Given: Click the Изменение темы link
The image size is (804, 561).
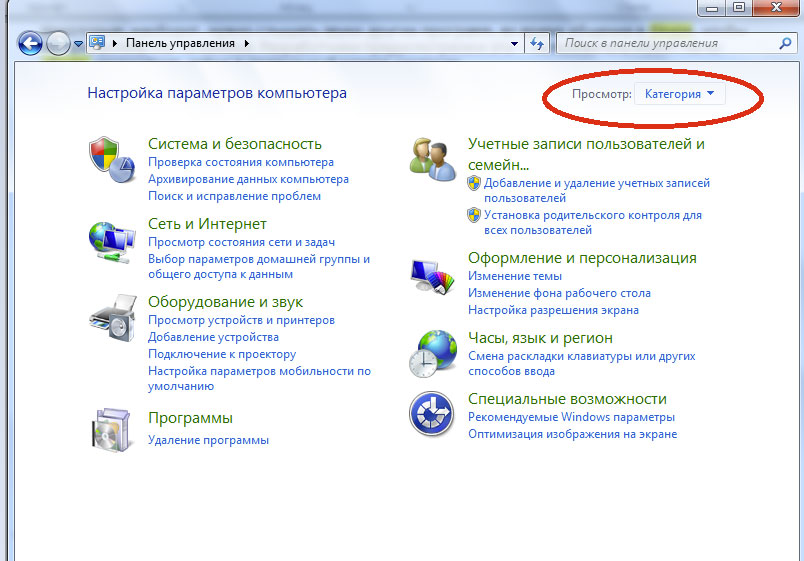Looking at the screenshot, I should click(x=514, y=276).
